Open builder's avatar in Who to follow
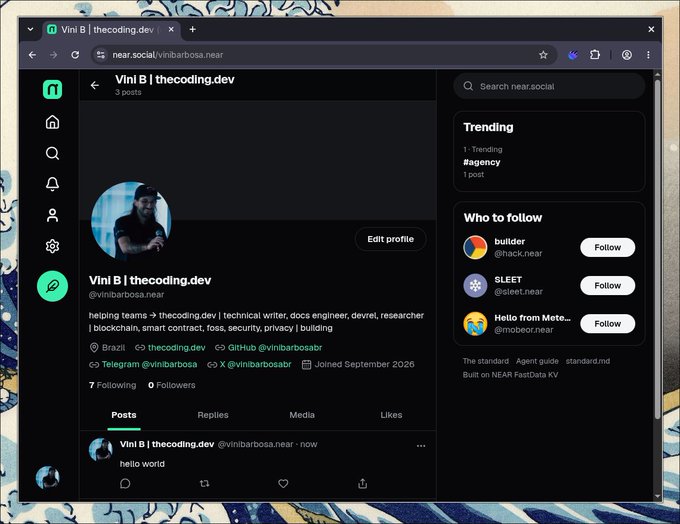 pyautogui.click(x=475, y=247)
